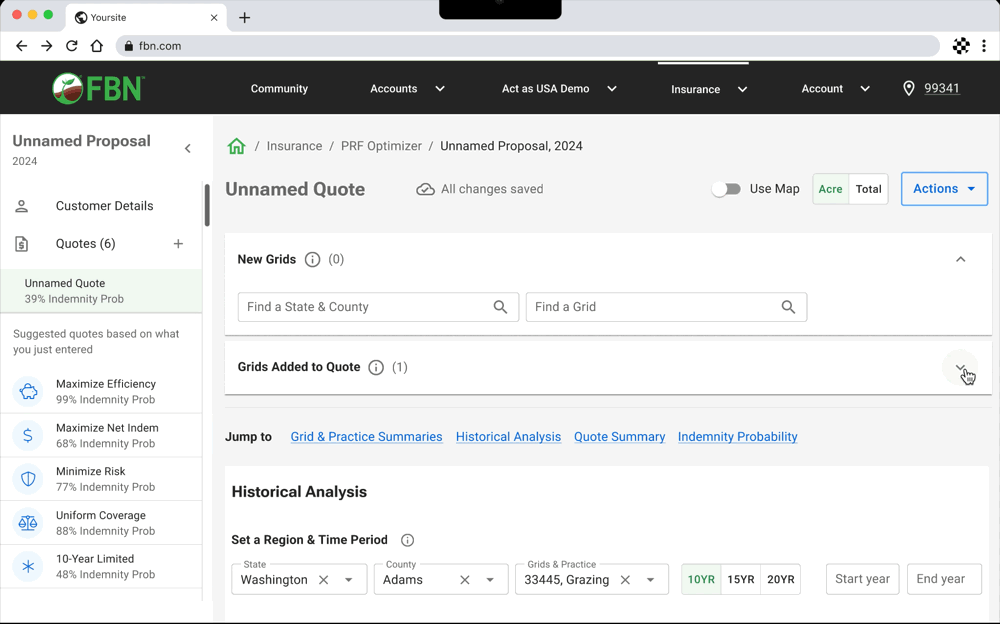The height and width of the screenshot is (624, 1000).
Task: Click the New Grids info icon
Action: [312, 260]
